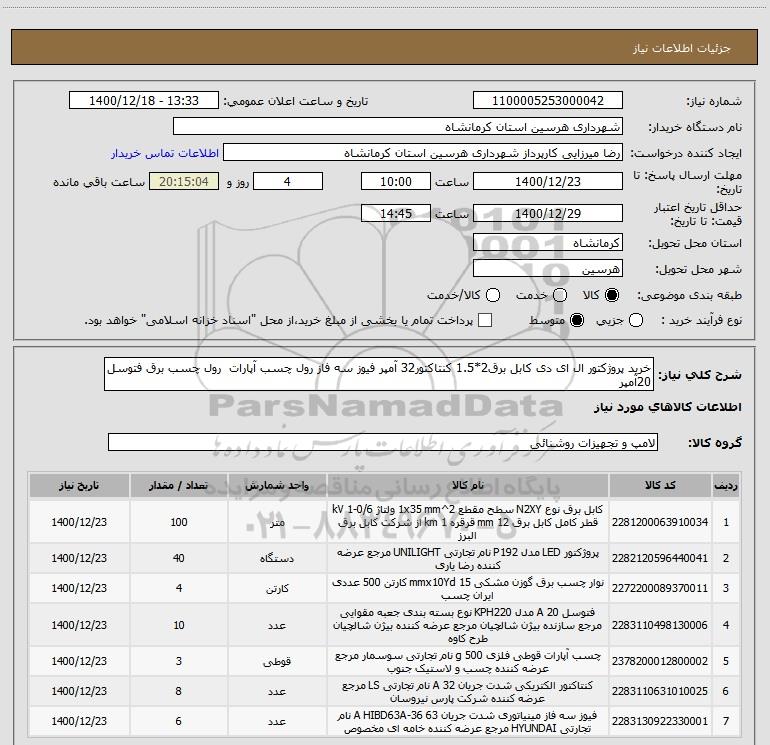Click the تاریخ نیاز column header
Screen dimensions: 770x745
[x=79, y=485]
